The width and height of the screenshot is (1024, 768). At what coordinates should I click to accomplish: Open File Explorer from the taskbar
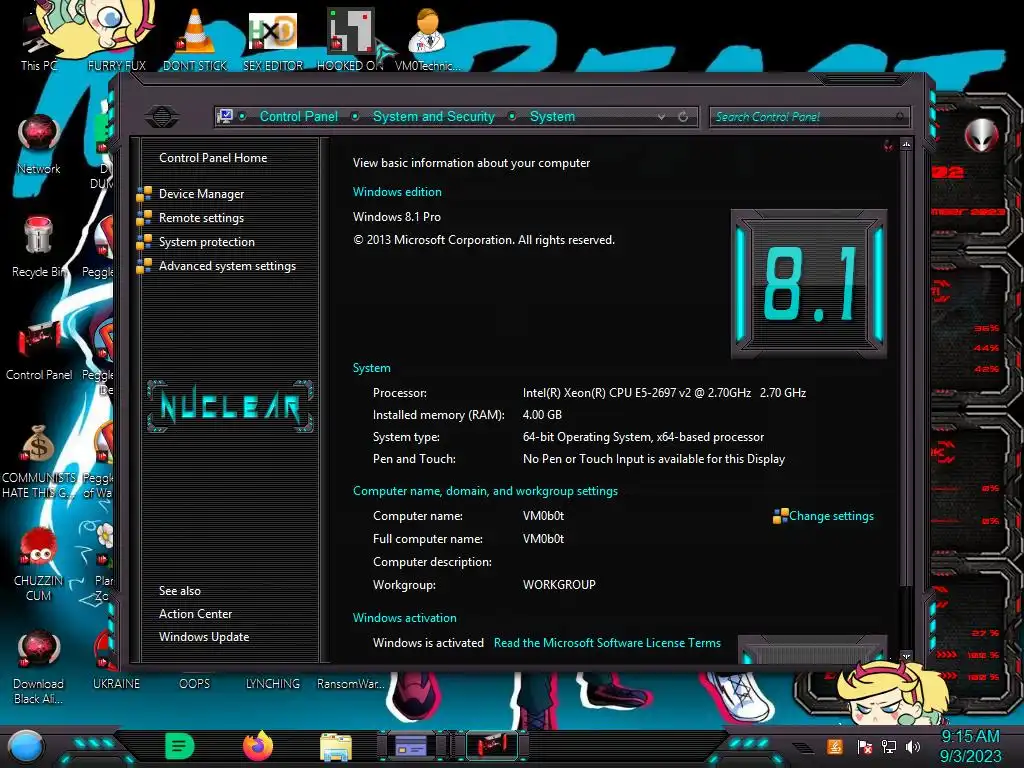[336, 746]
